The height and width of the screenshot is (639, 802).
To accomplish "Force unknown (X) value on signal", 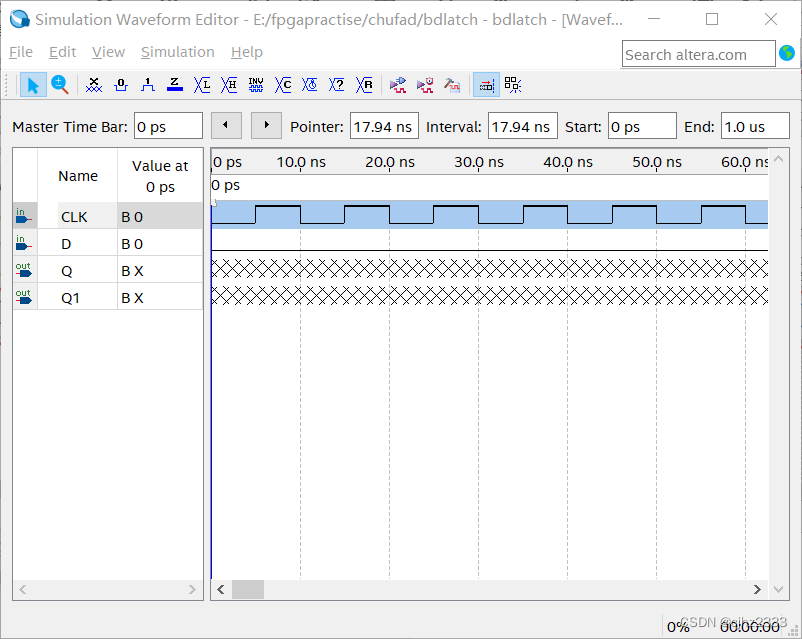I will coord(94,85).
